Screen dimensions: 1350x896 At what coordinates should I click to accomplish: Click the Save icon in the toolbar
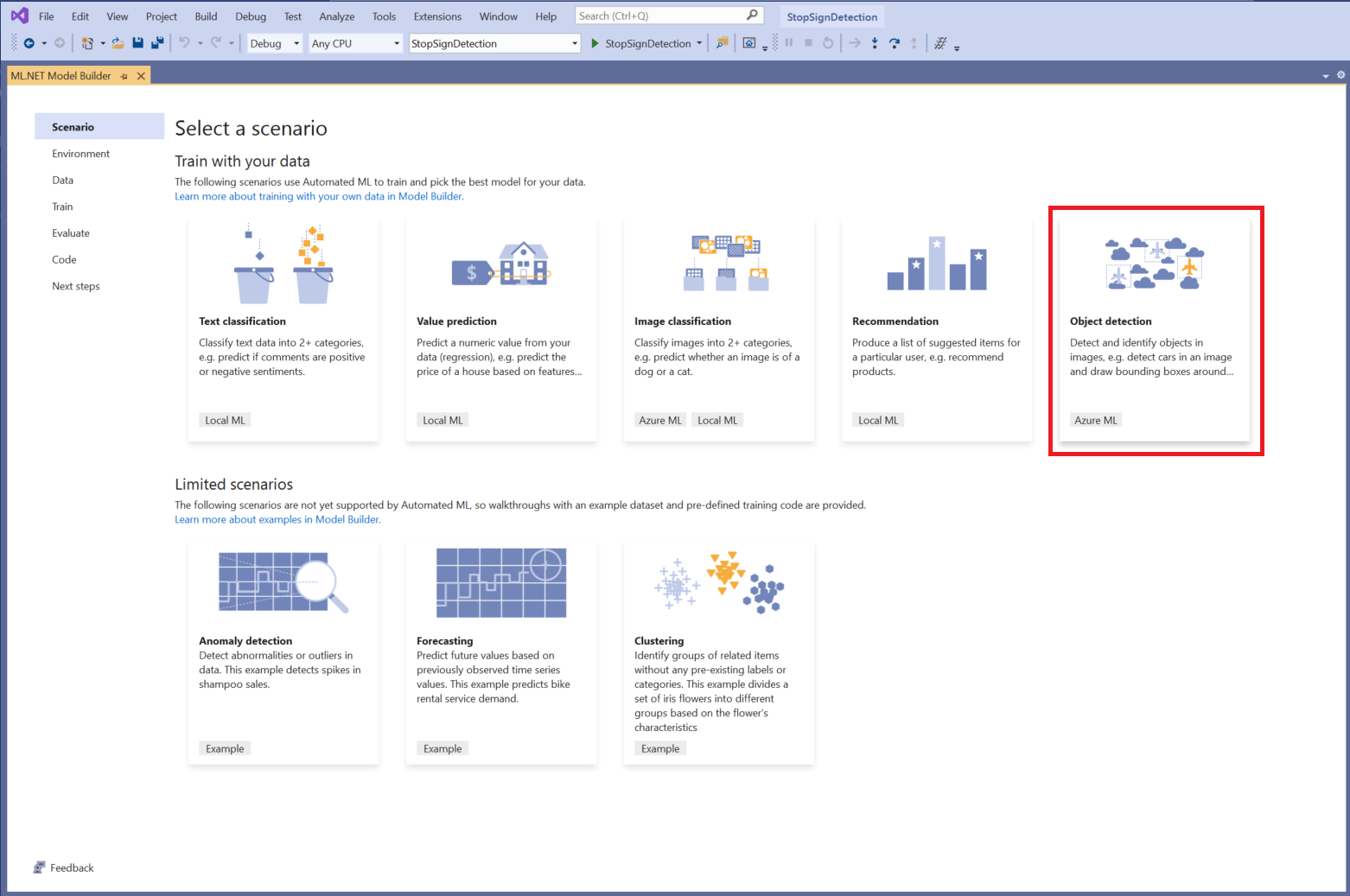(137, 42)
